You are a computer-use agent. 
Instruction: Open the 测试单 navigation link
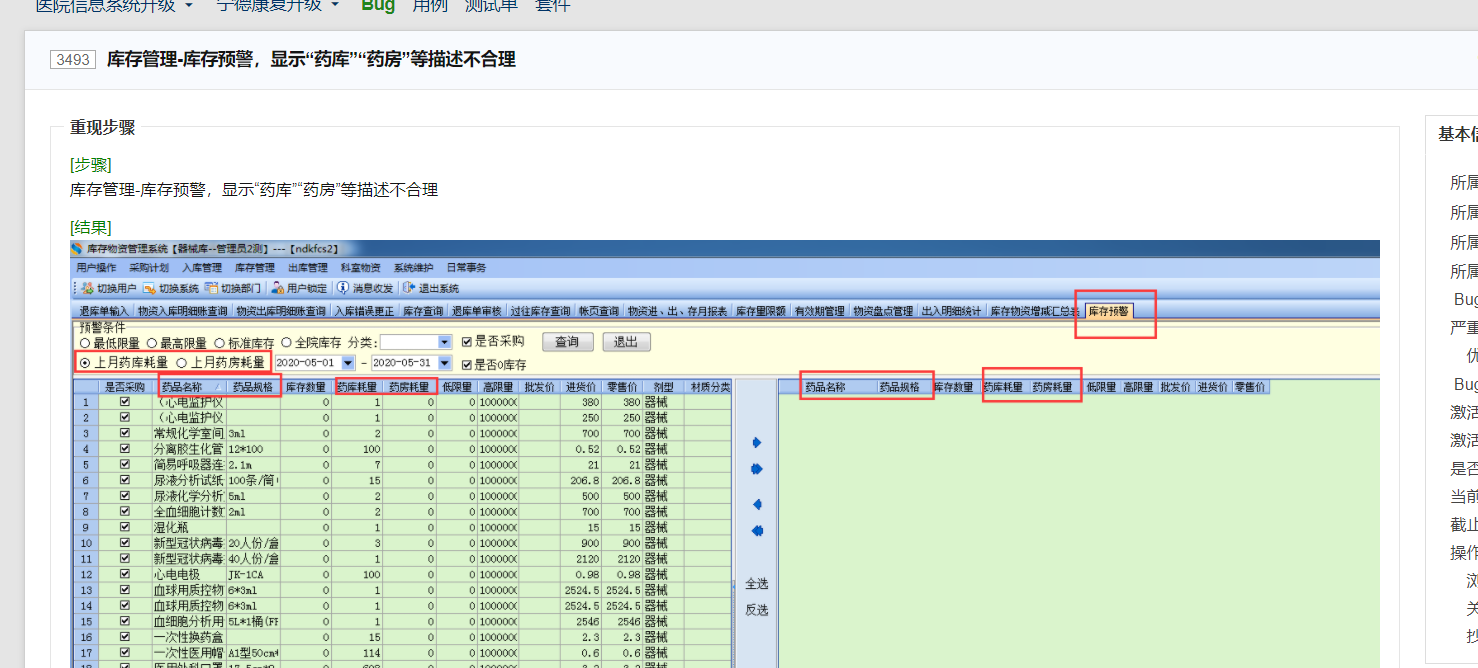tap(491, 5)
